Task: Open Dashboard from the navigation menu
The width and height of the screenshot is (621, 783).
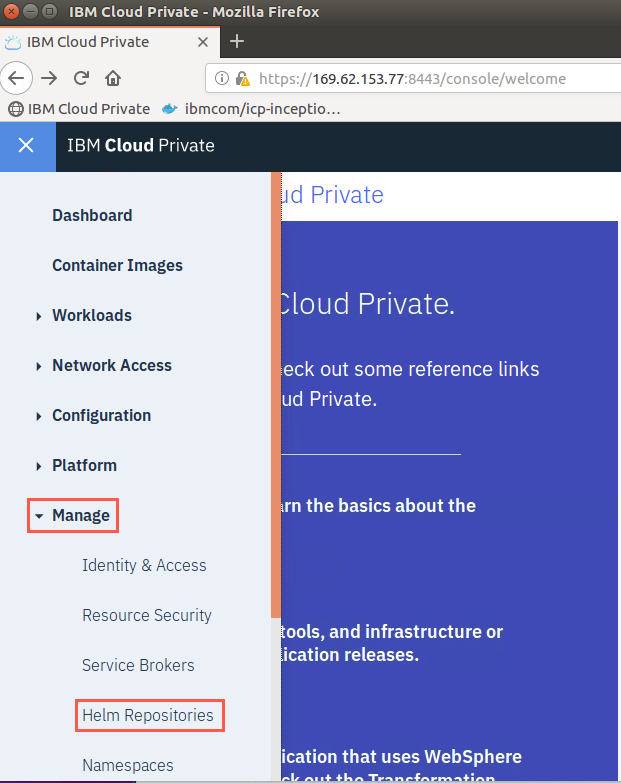Action: click(x=92, y=216)
